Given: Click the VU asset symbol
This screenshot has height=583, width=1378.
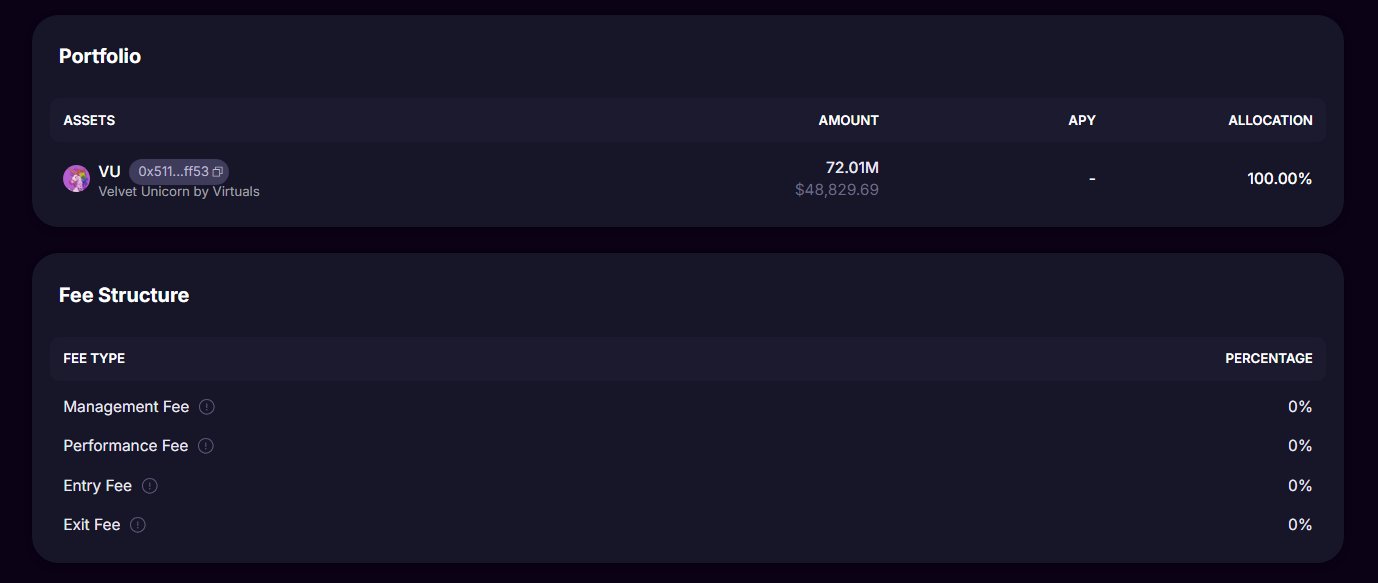Looking at the screenshot, I should tap(109, 172).
